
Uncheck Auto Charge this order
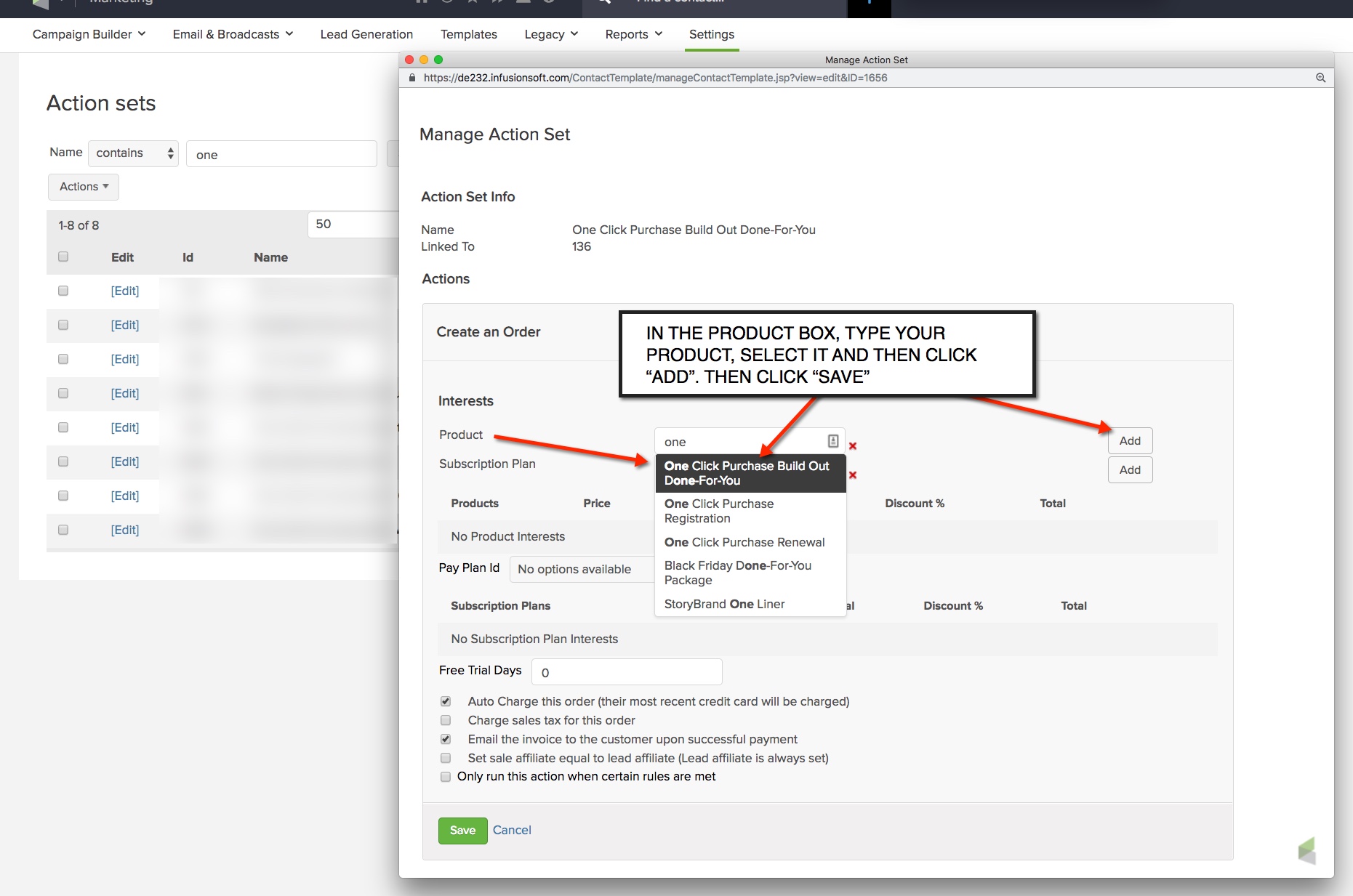pos(446,701)
